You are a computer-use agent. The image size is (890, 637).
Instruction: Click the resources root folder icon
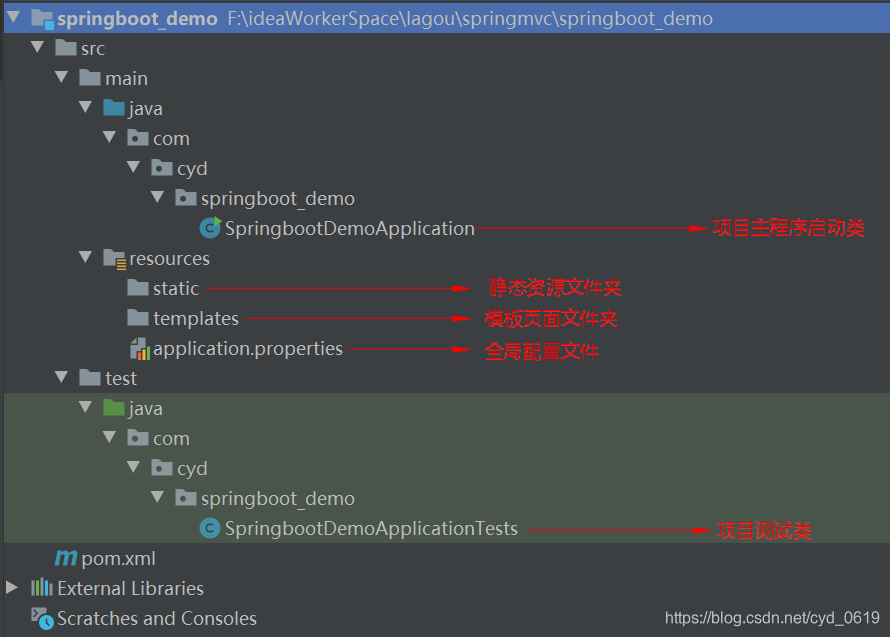click(115, 259)
